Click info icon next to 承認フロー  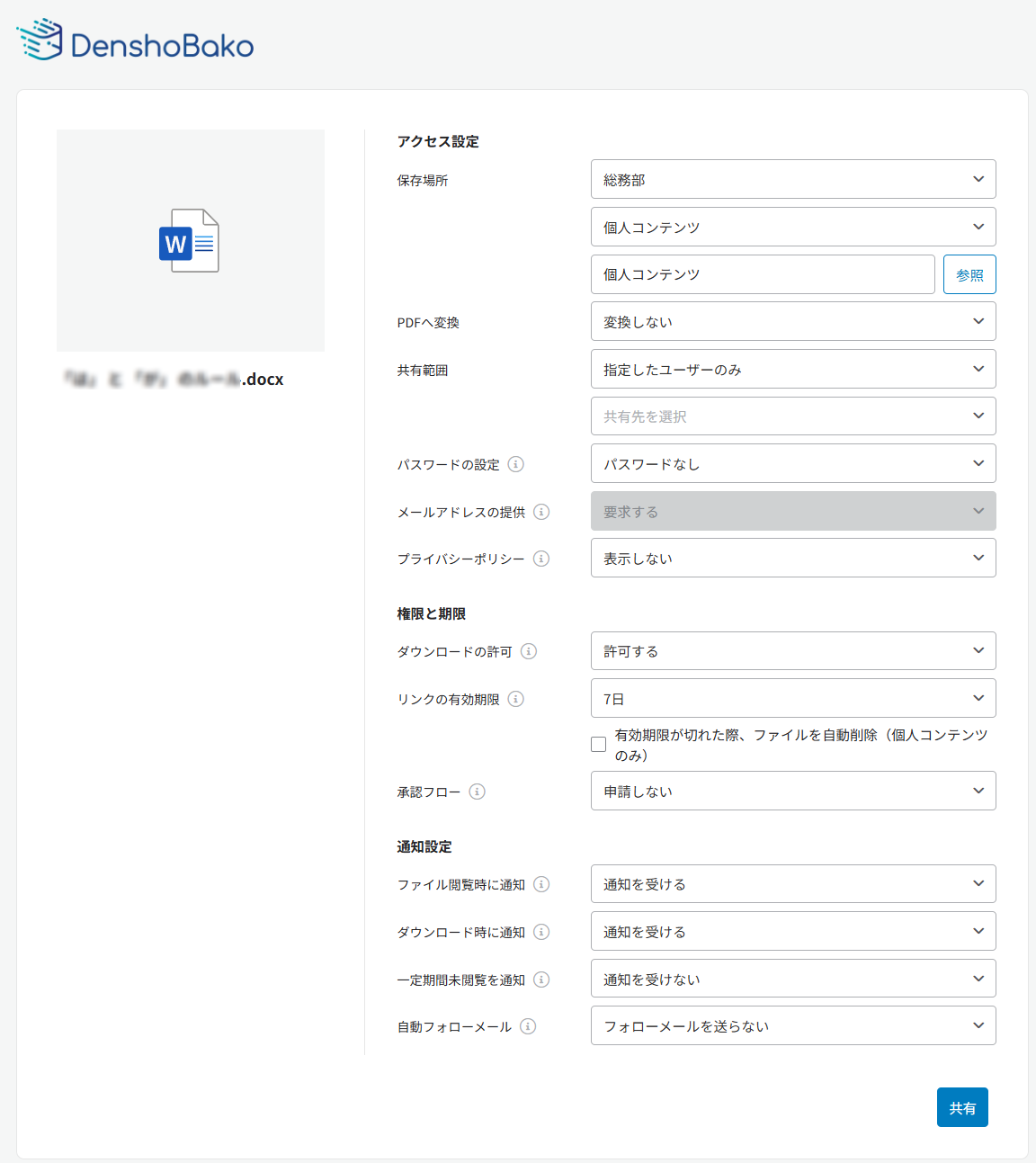(478, 792)
